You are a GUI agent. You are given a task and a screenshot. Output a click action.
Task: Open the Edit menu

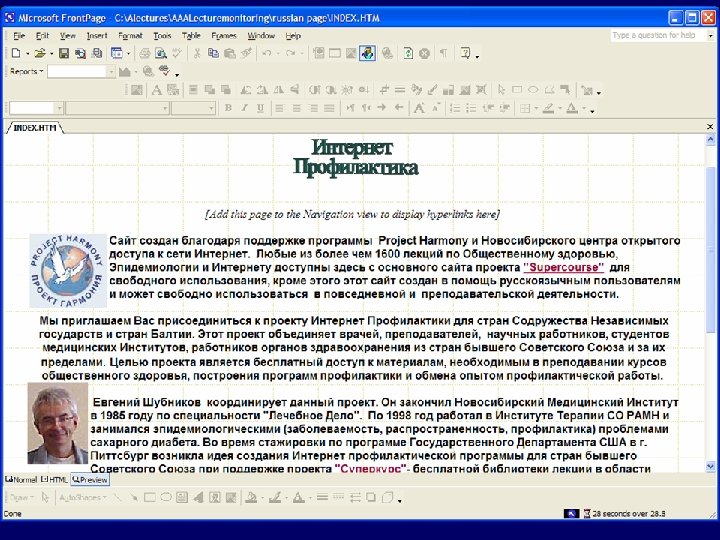tap(42, 35)
